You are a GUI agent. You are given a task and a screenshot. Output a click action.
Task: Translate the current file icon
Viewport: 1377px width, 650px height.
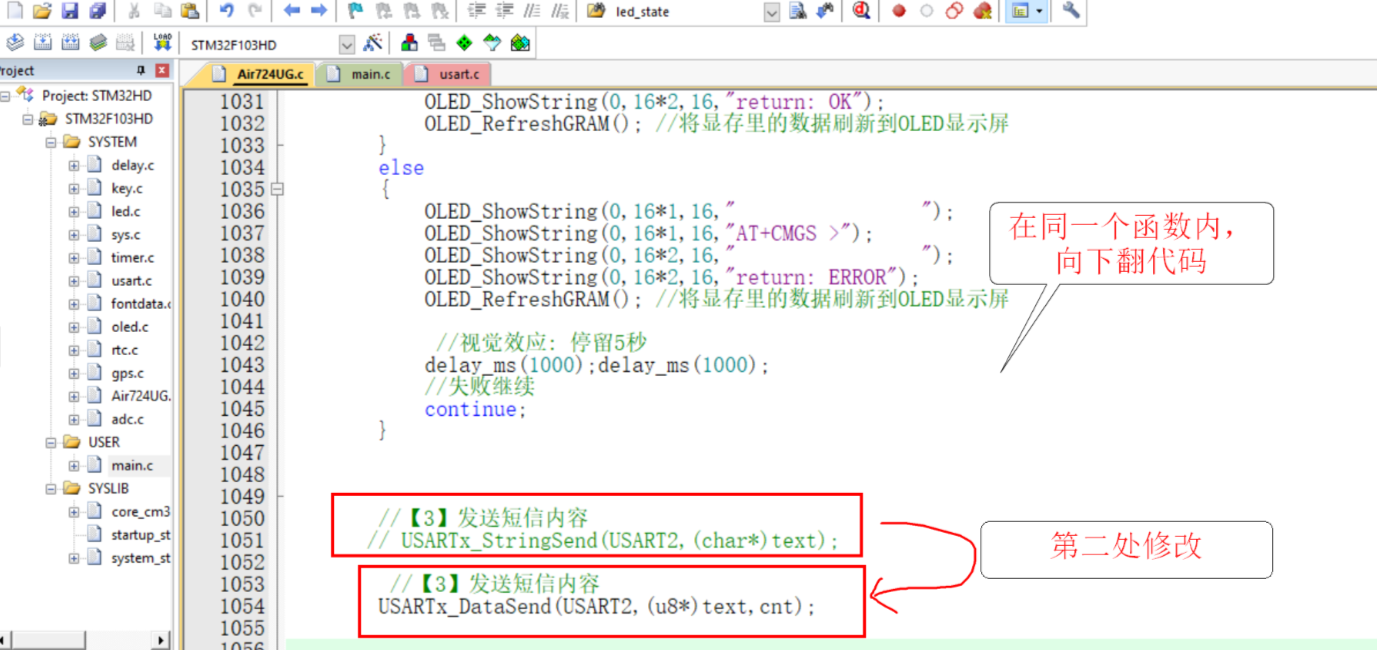[14, 43]
